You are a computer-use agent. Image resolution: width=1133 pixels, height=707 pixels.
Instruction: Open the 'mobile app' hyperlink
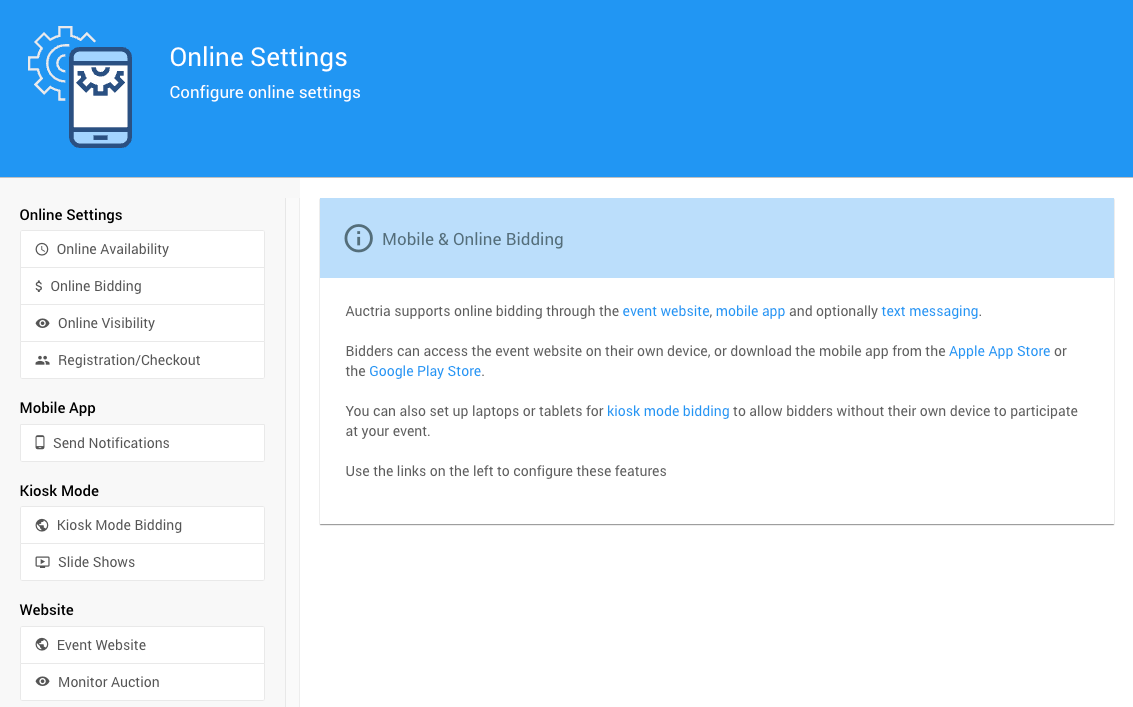(750, 311)
